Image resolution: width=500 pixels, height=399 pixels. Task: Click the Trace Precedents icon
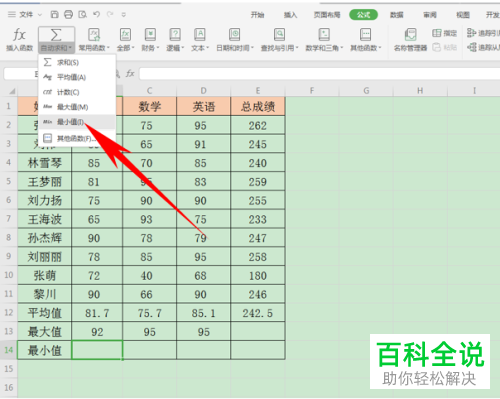pos(472,33)
